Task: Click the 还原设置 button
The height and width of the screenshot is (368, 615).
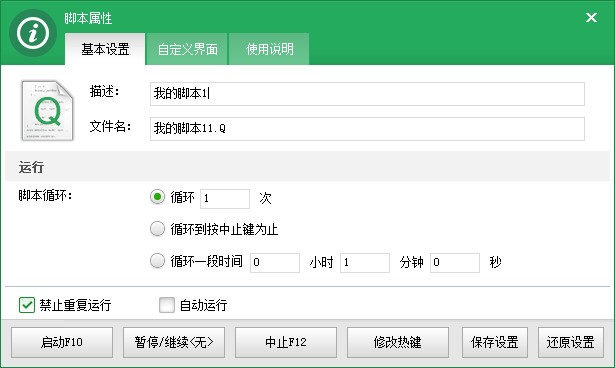Action: (x=571, y=342)
